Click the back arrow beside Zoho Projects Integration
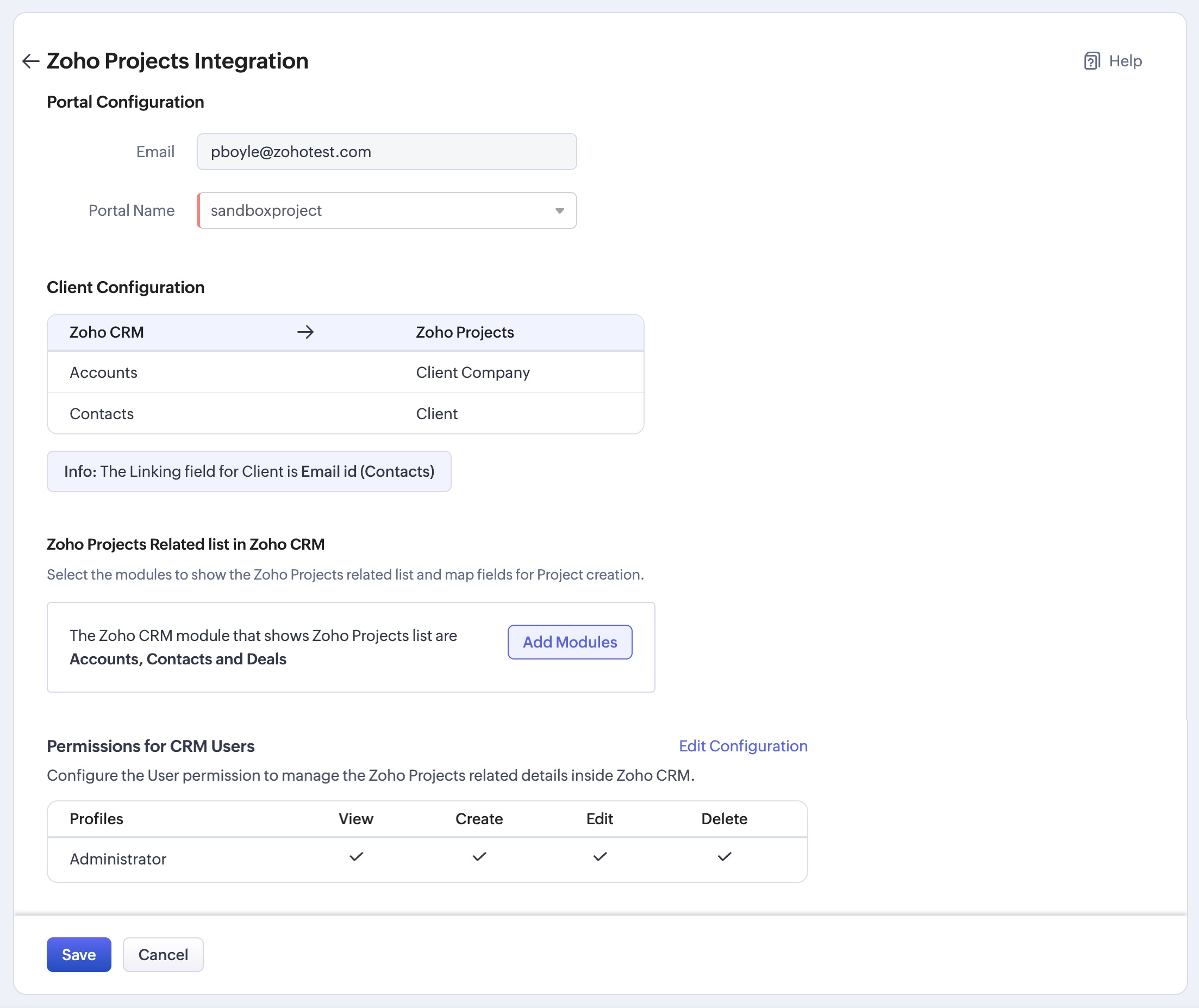Screen dimensions: 1199x1008 pos(30,61)
